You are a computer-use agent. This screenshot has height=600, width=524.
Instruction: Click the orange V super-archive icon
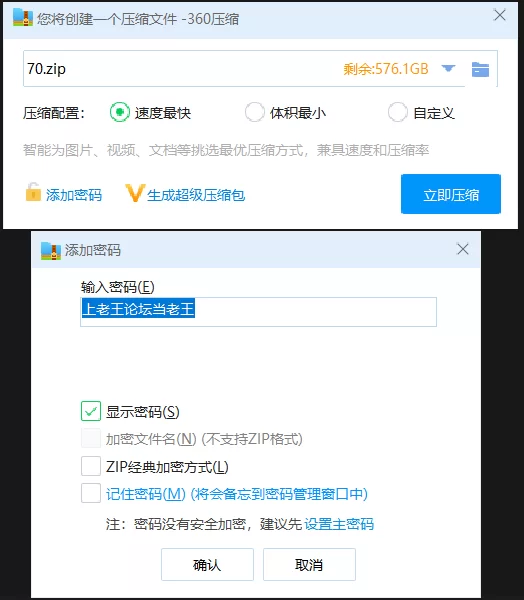[135, 193]
